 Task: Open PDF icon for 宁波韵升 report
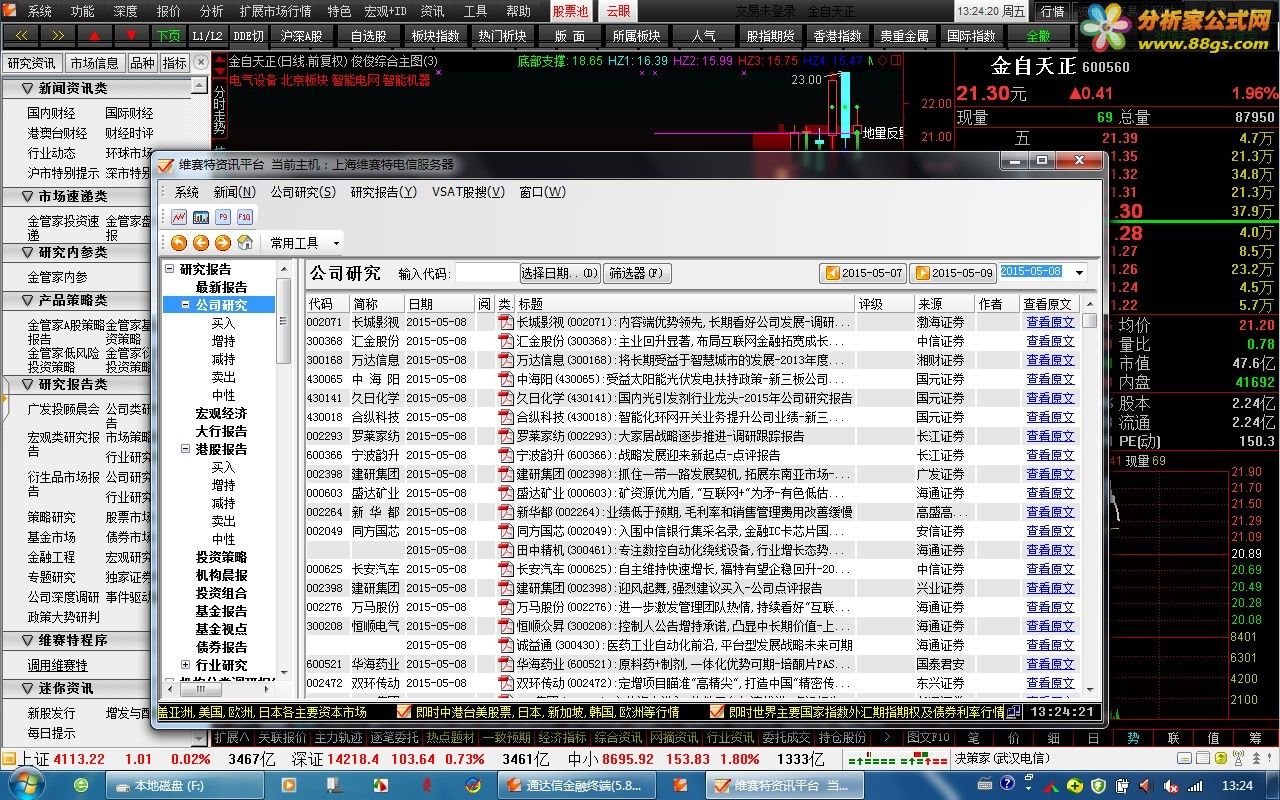click(506, 455)
